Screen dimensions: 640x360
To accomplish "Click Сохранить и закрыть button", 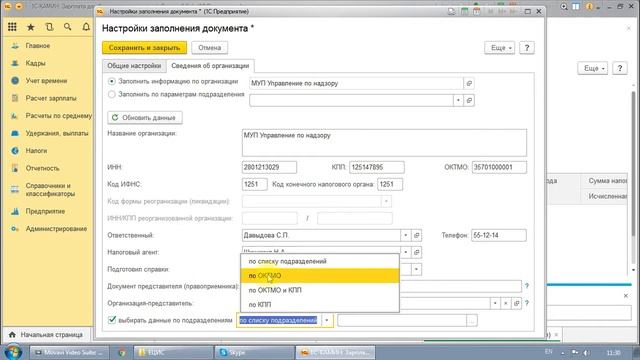I will [144, 48].
